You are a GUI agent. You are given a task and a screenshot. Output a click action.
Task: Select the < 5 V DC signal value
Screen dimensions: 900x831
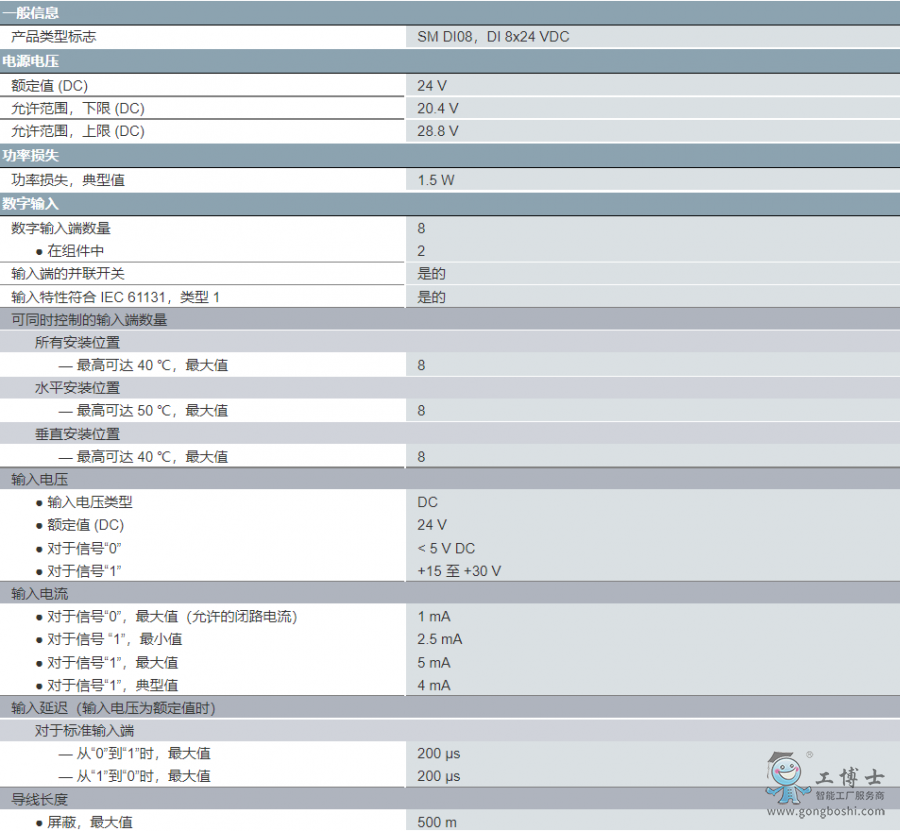click(446, 548)
